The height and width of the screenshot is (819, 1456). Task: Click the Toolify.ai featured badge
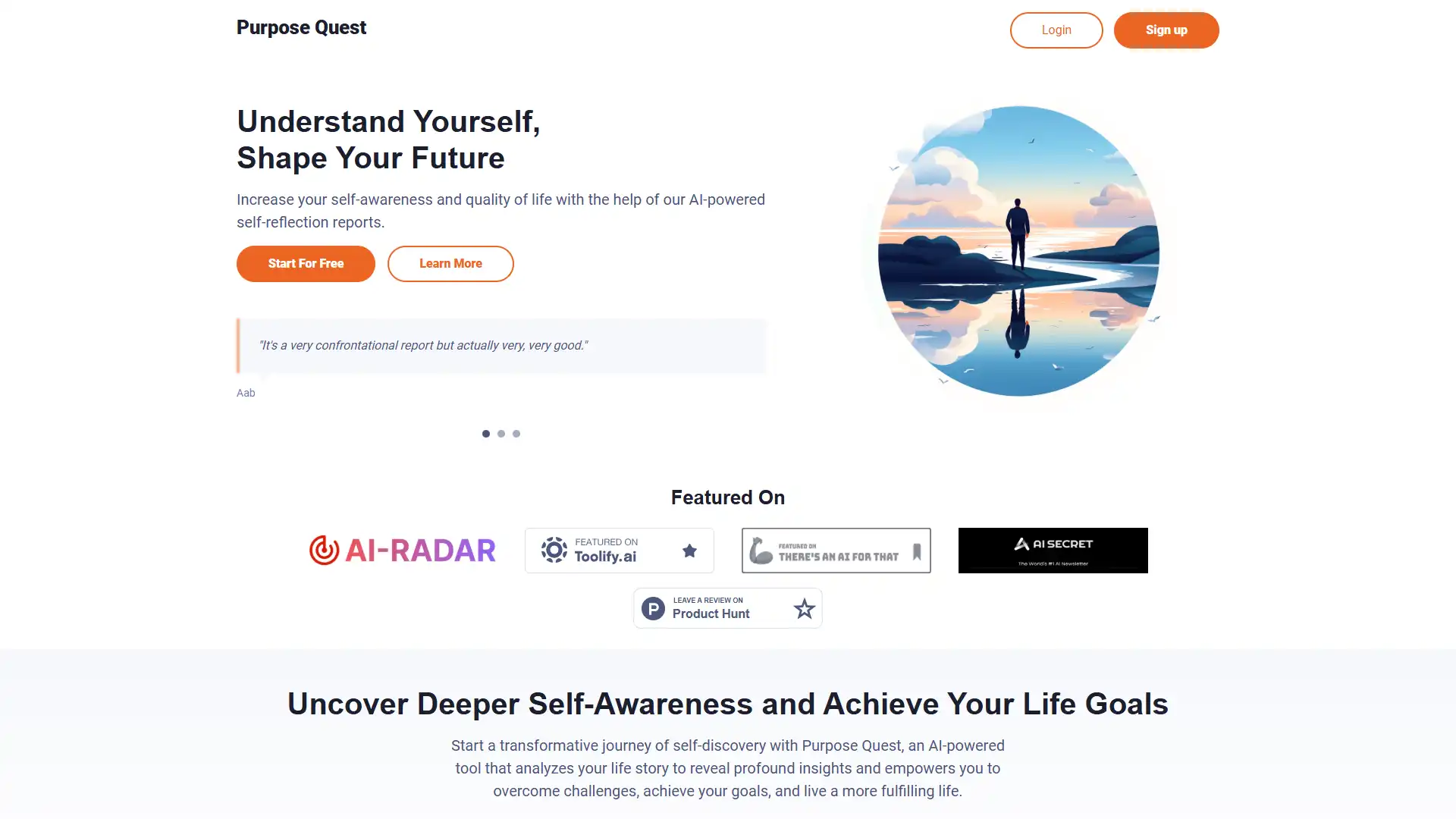tap(619, 550)
